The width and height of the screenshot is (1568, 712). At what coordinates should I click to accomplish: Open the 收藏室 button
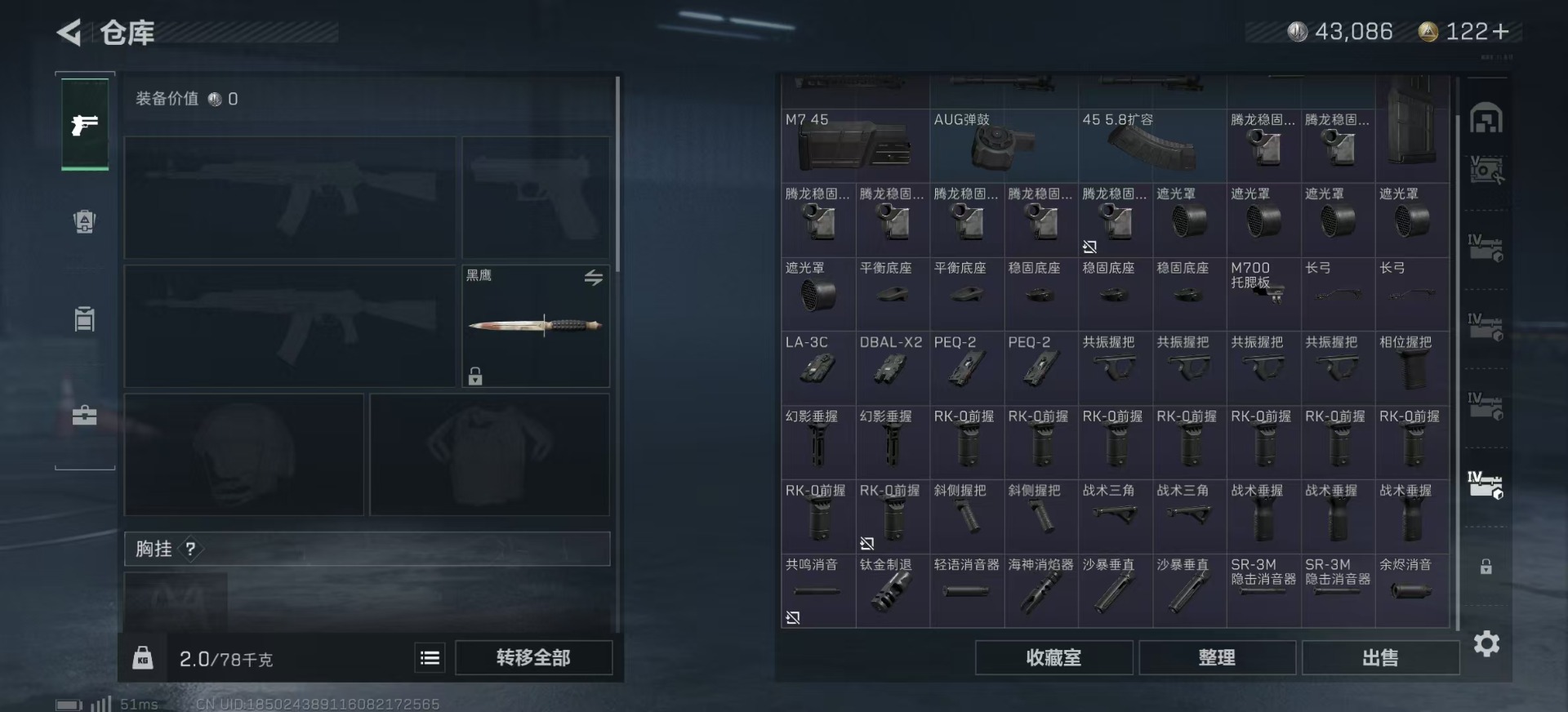point(1053,657)
